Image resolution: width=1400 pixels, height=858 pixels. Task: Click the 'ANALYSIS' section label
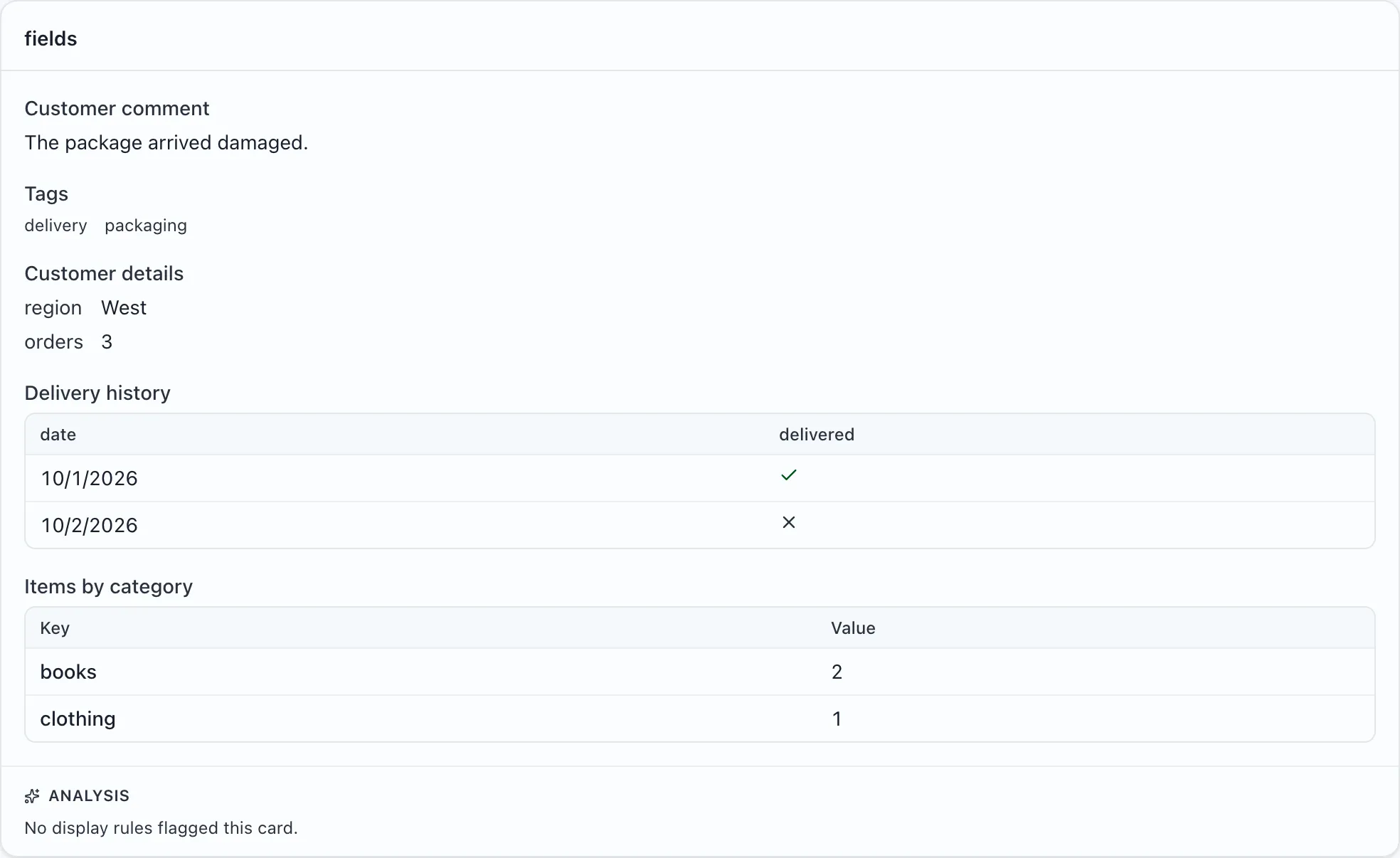tap(89, 795)
